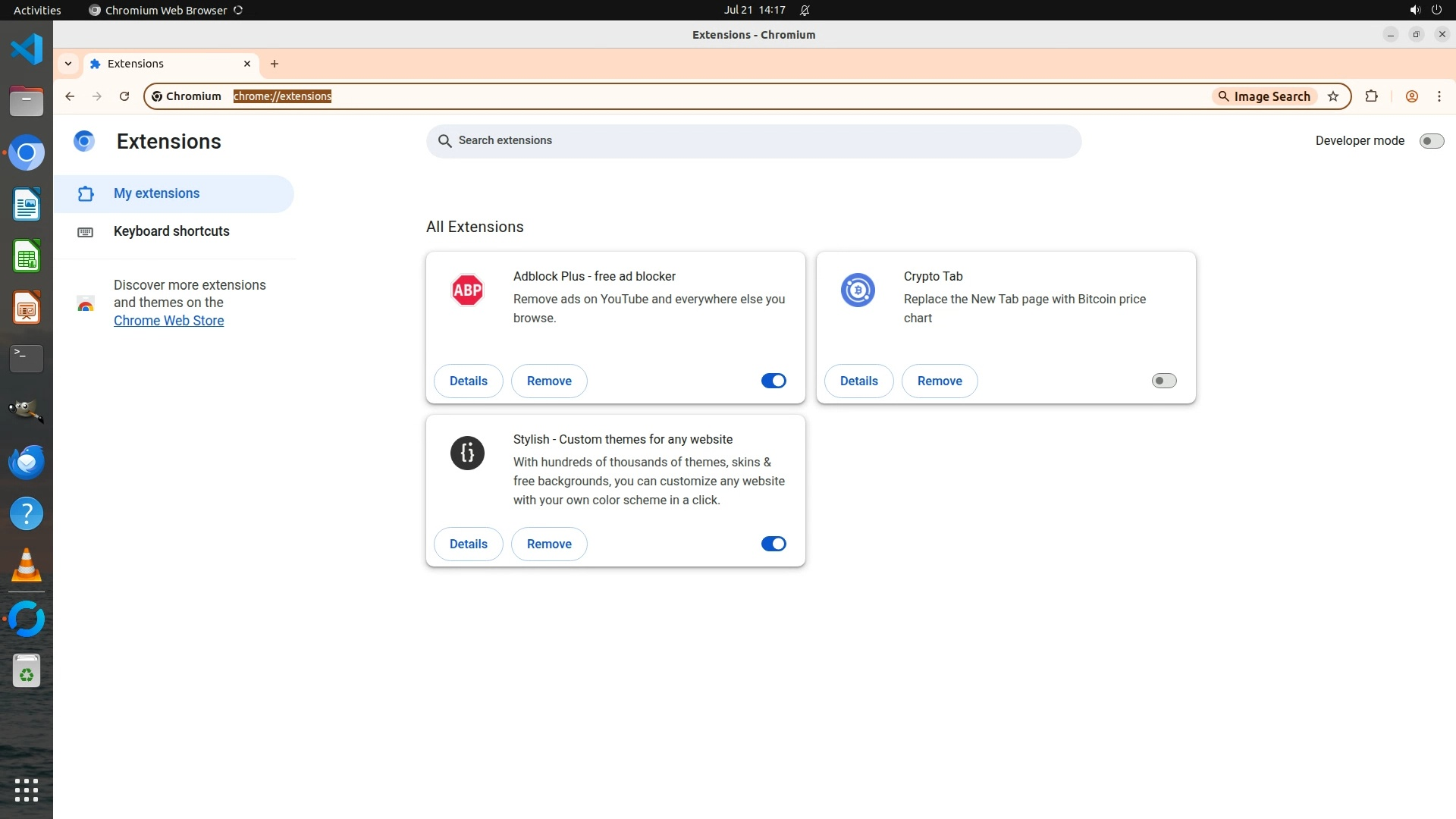The height and width of the screenshot is (819, 1456).
Task: Disable the Adblock Plus extension toggle
Action: tap(773, 381)
